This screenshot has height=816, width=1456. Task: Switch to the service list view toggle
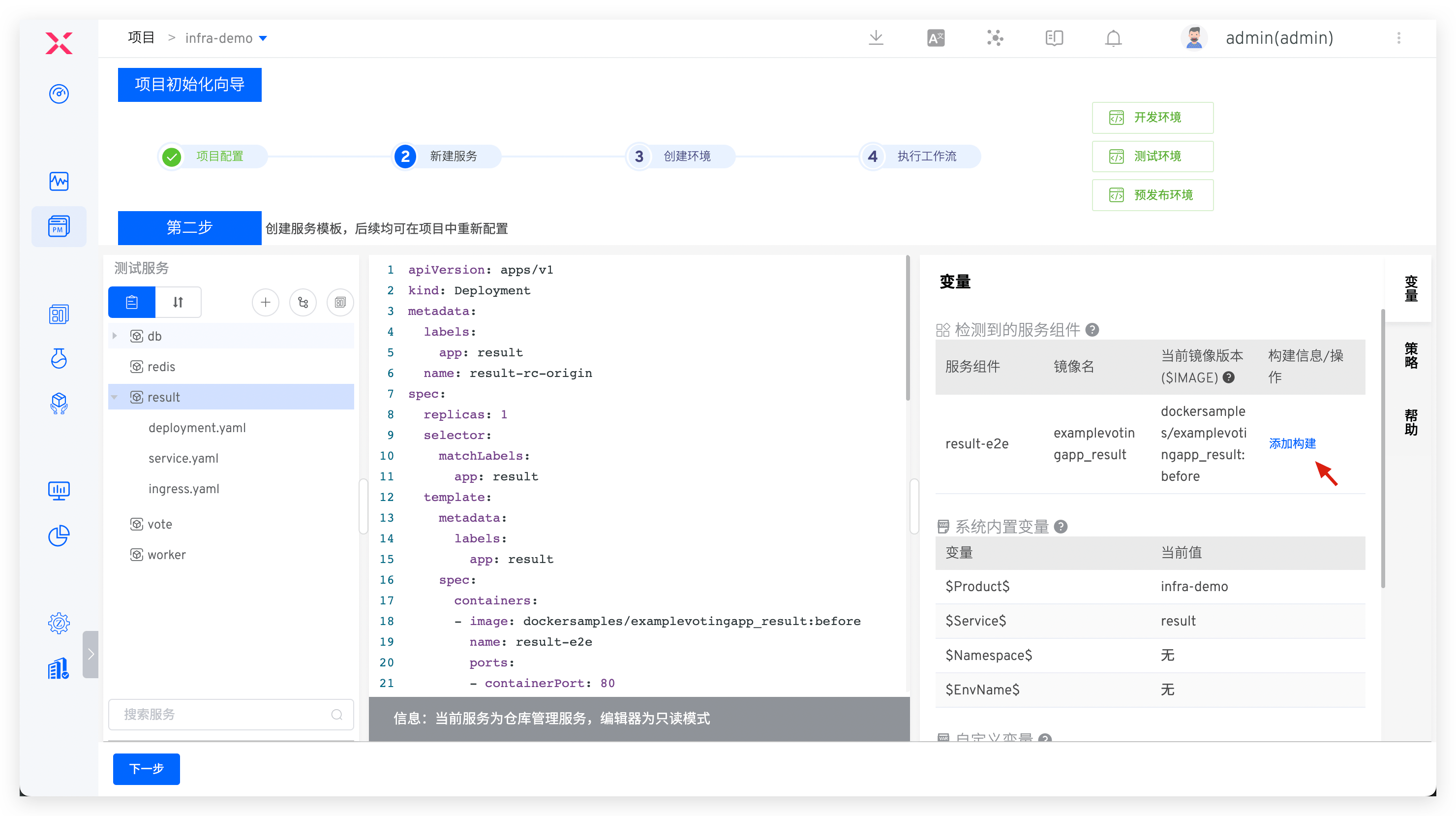pyautogui.click(x=132, y=302)
